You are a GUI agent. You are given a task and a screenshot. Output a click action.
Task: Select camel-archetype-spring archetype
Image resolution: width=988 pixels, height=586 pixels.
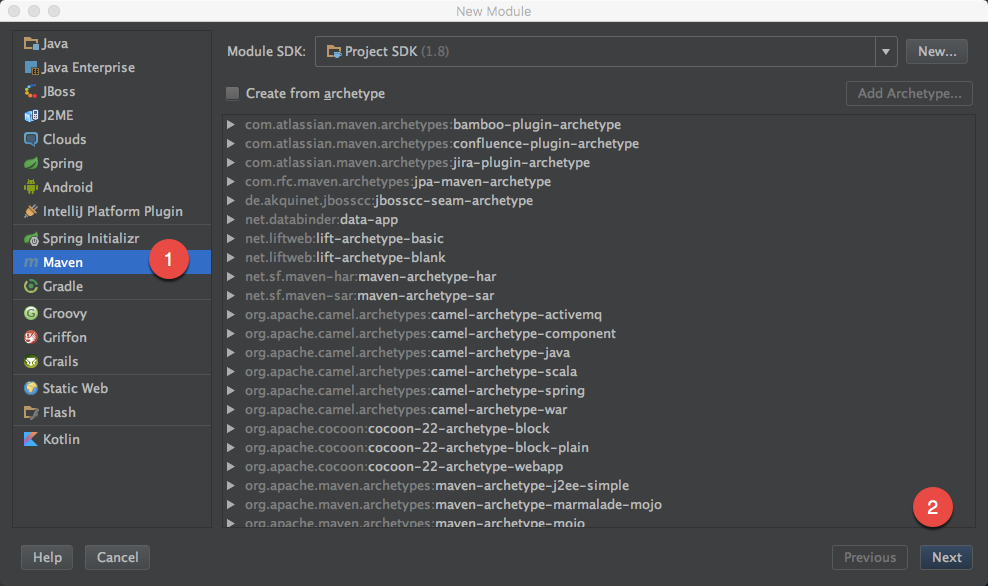pos(415,391)
